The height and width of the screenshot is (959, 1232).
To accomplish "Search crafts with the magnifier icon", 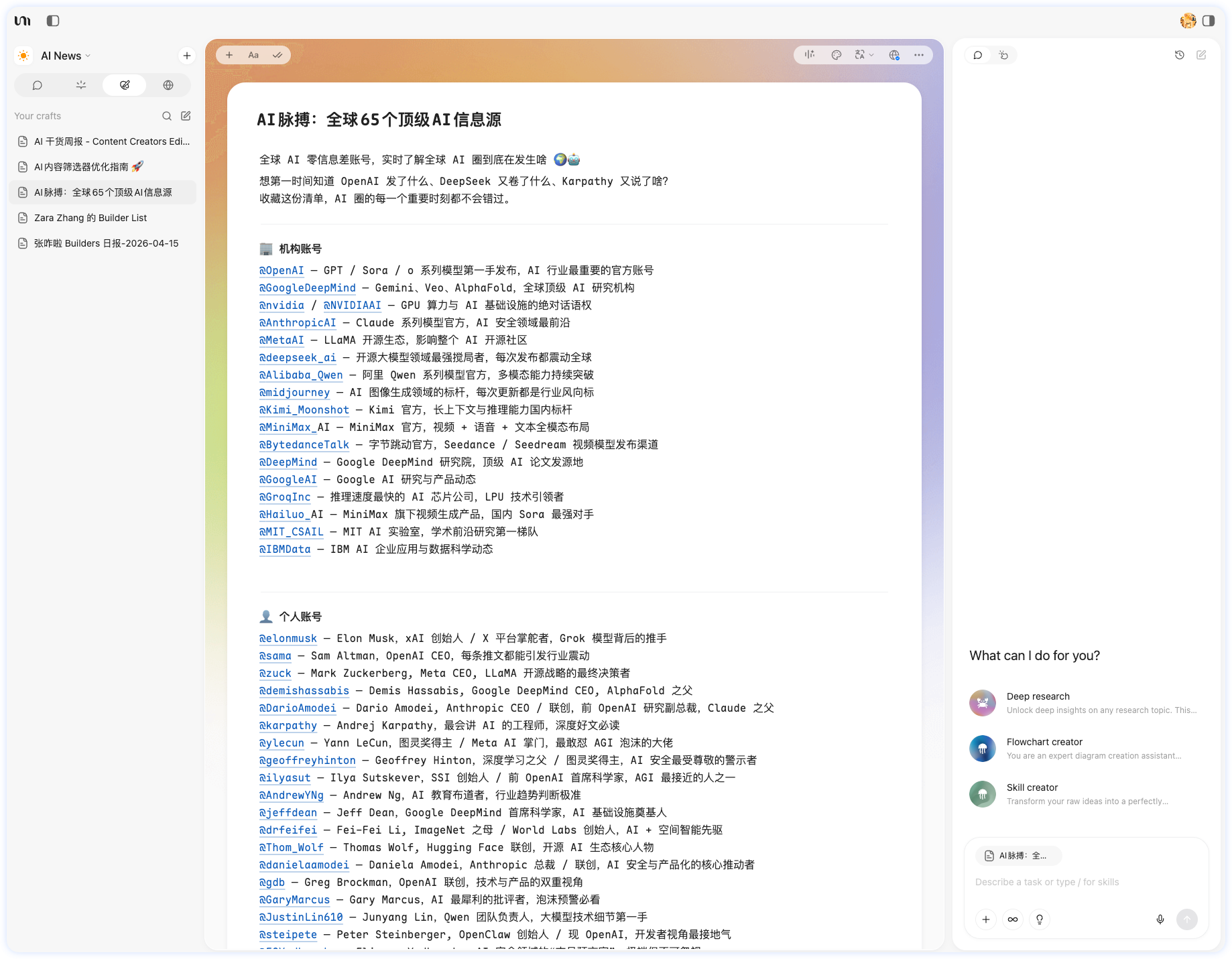I will point(167,116).
